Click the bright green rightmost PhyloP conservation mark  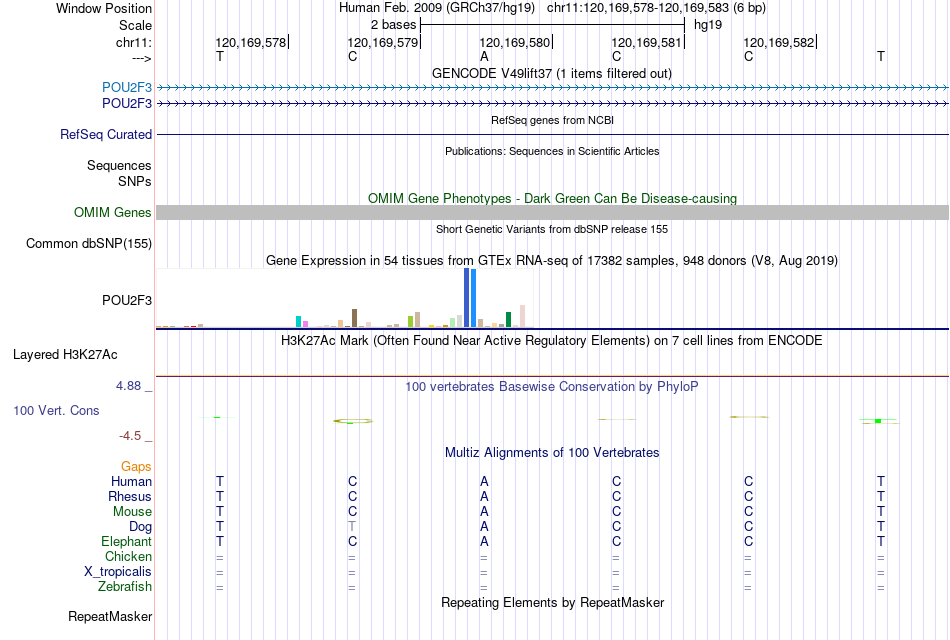879,421
